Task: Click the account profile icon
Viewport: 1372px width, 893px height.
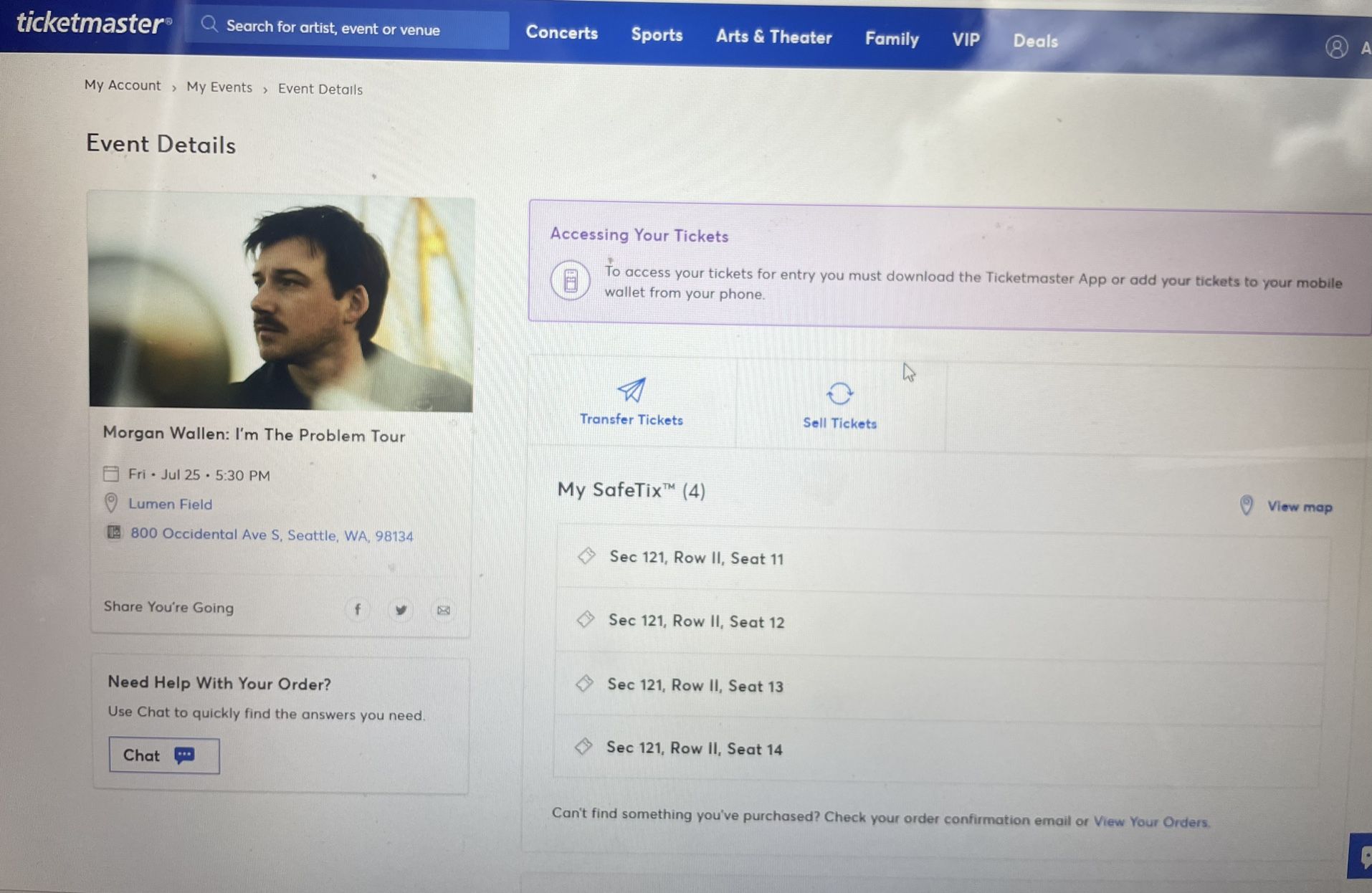Action: pyautogui.click(x=1335, y=47)
